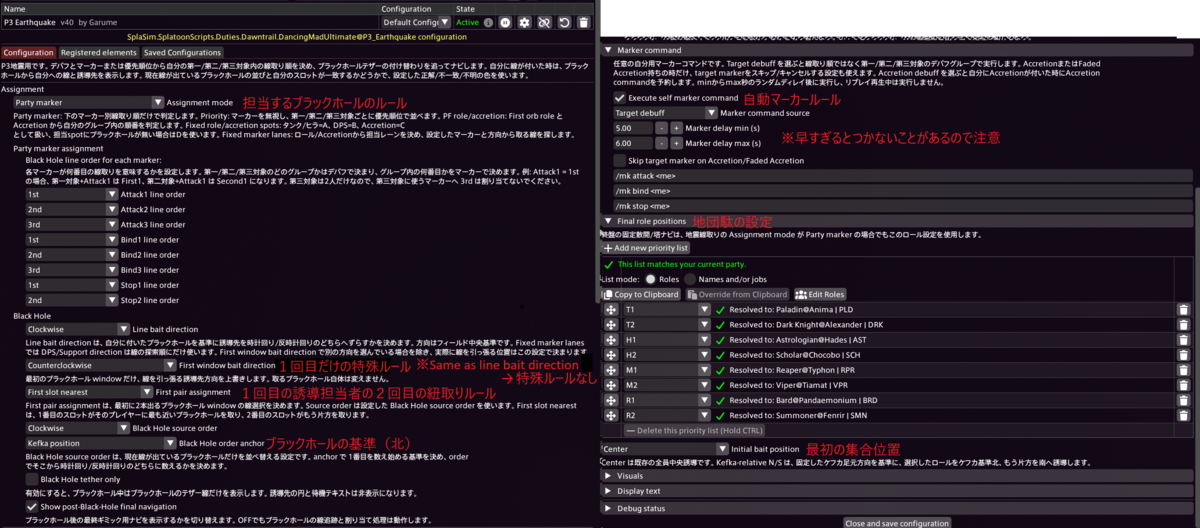Delete the Viper@Tiamat row via trash
Viewport: 1200px width, 528px height.
coord(1184,385)
